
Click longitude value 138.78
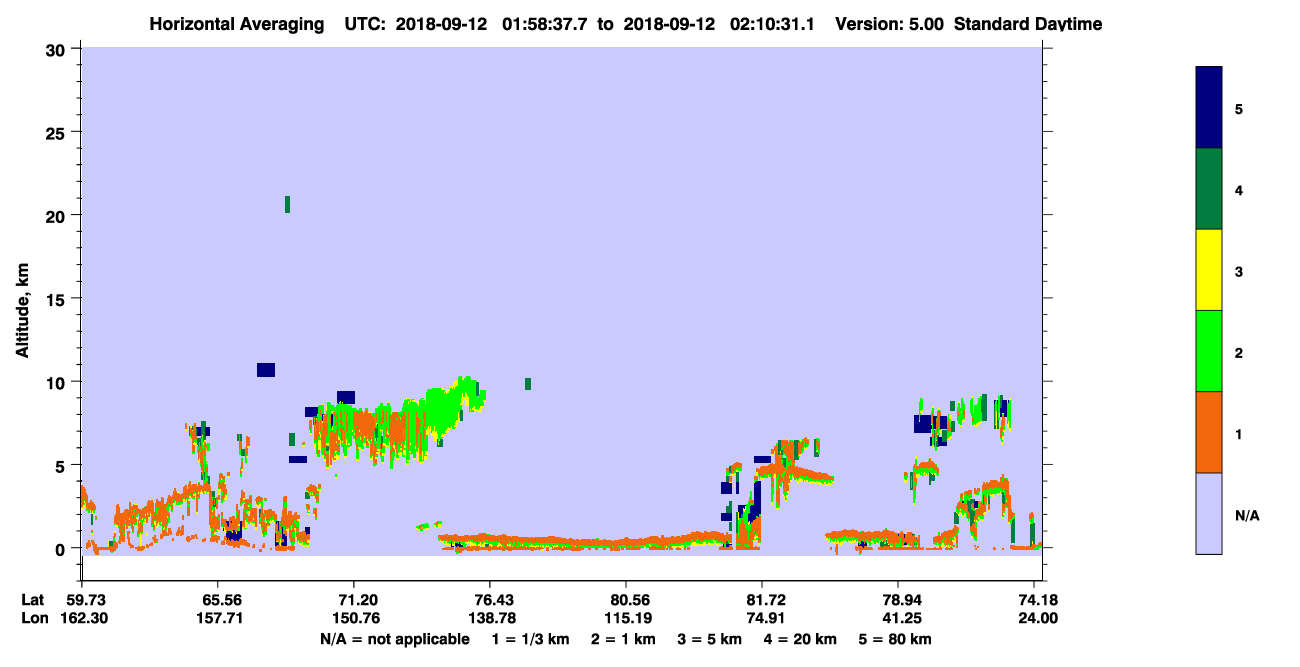(490, 618)
